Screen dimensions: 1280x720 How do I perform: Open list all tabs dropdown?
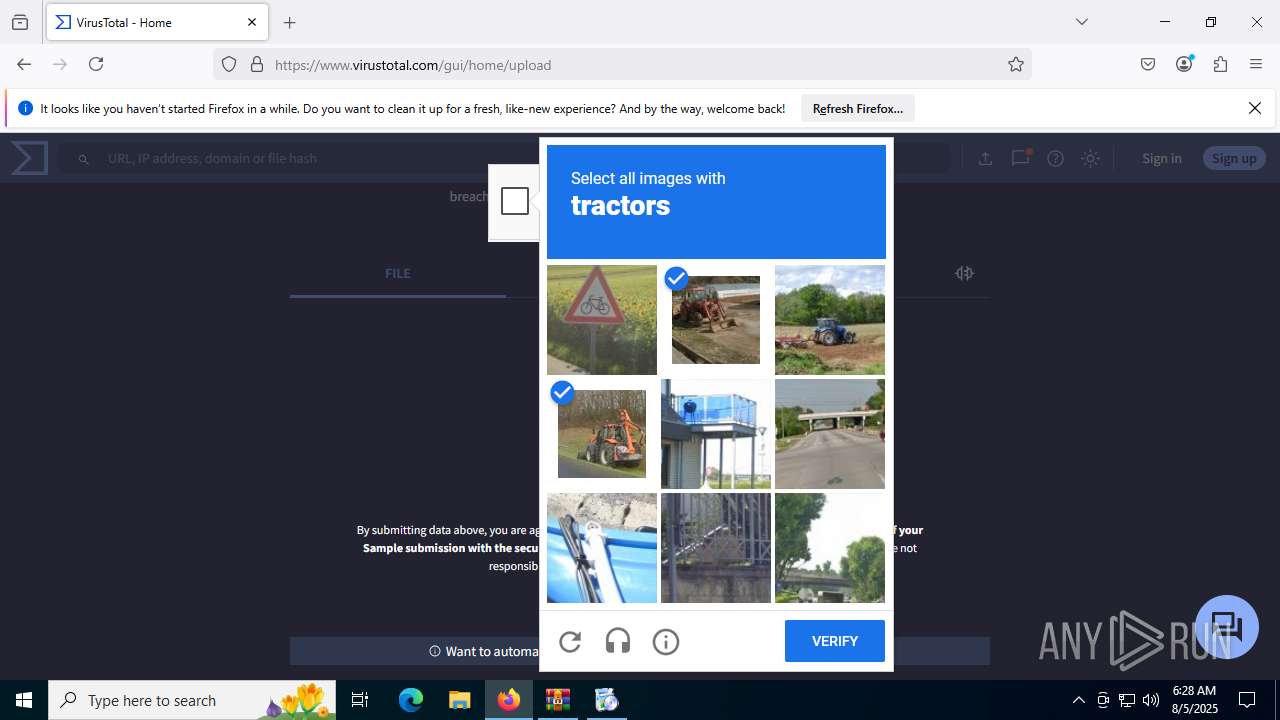point(1082,22)
